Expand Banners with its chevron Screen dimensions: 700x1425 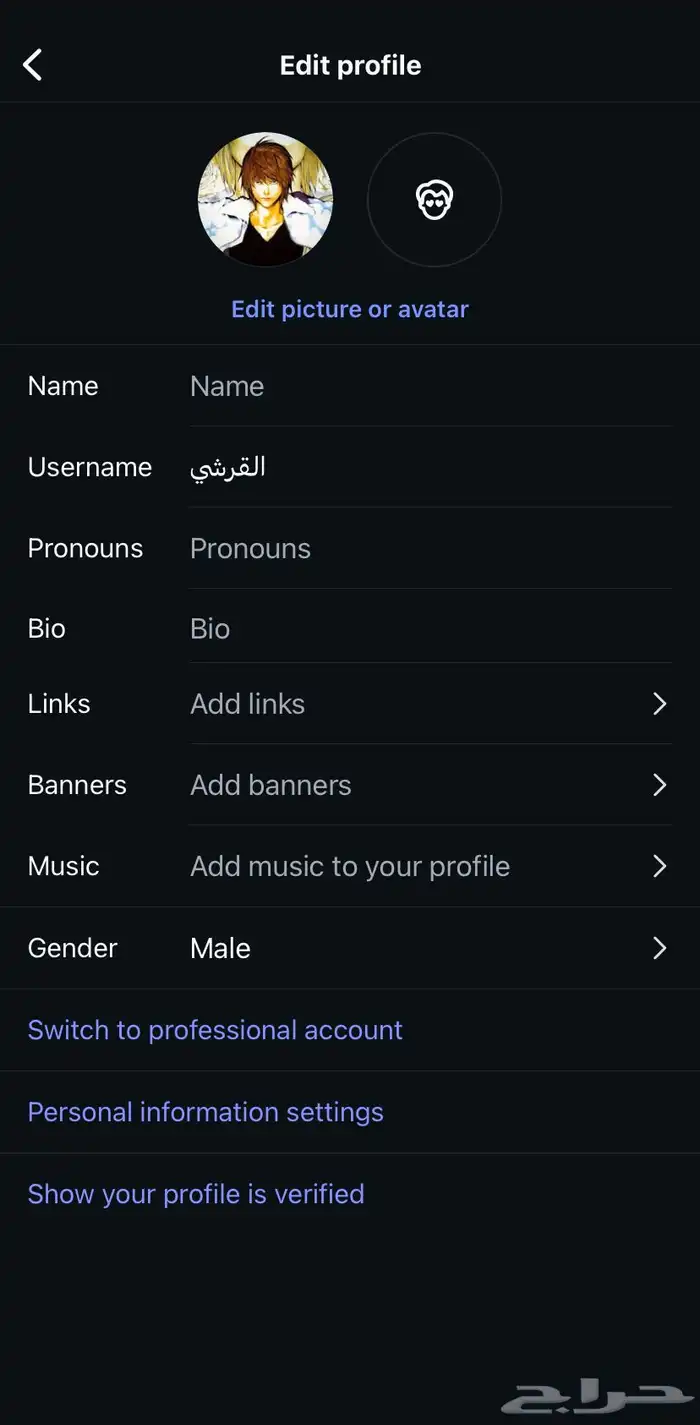pyautogui.click(x=659, y=785)
